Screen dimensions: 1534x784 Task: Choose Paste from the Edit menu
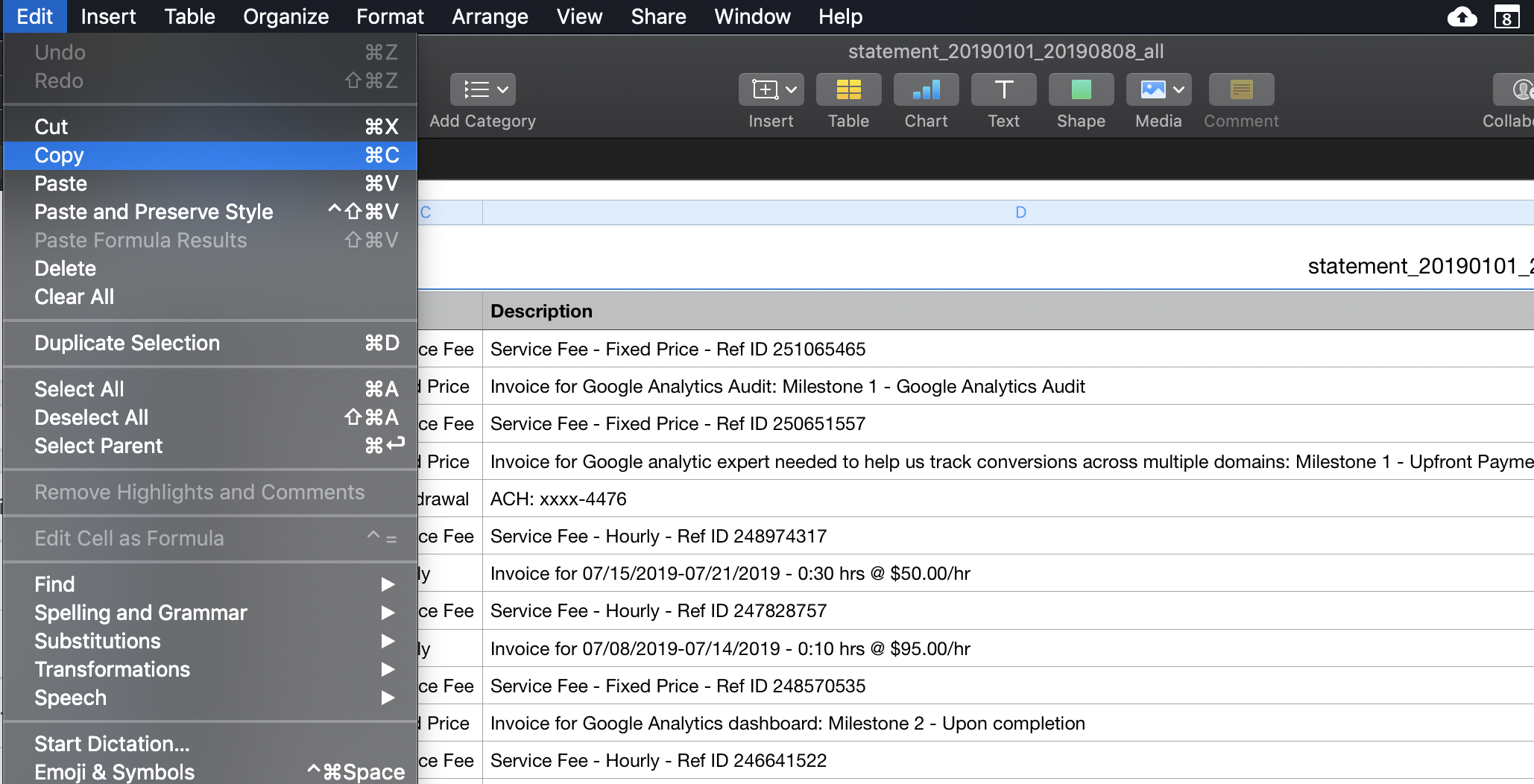210,183
